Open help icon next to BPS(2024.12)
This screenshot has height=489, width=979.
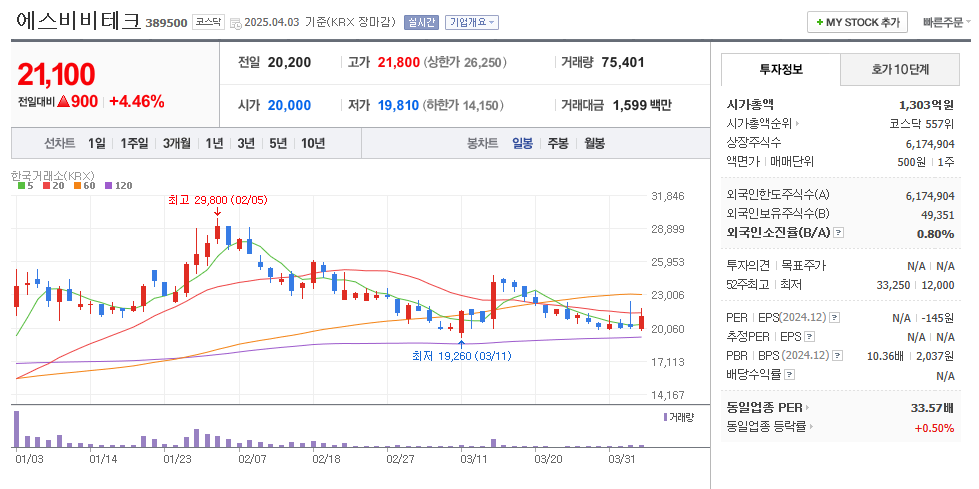[x=838, y=356]
